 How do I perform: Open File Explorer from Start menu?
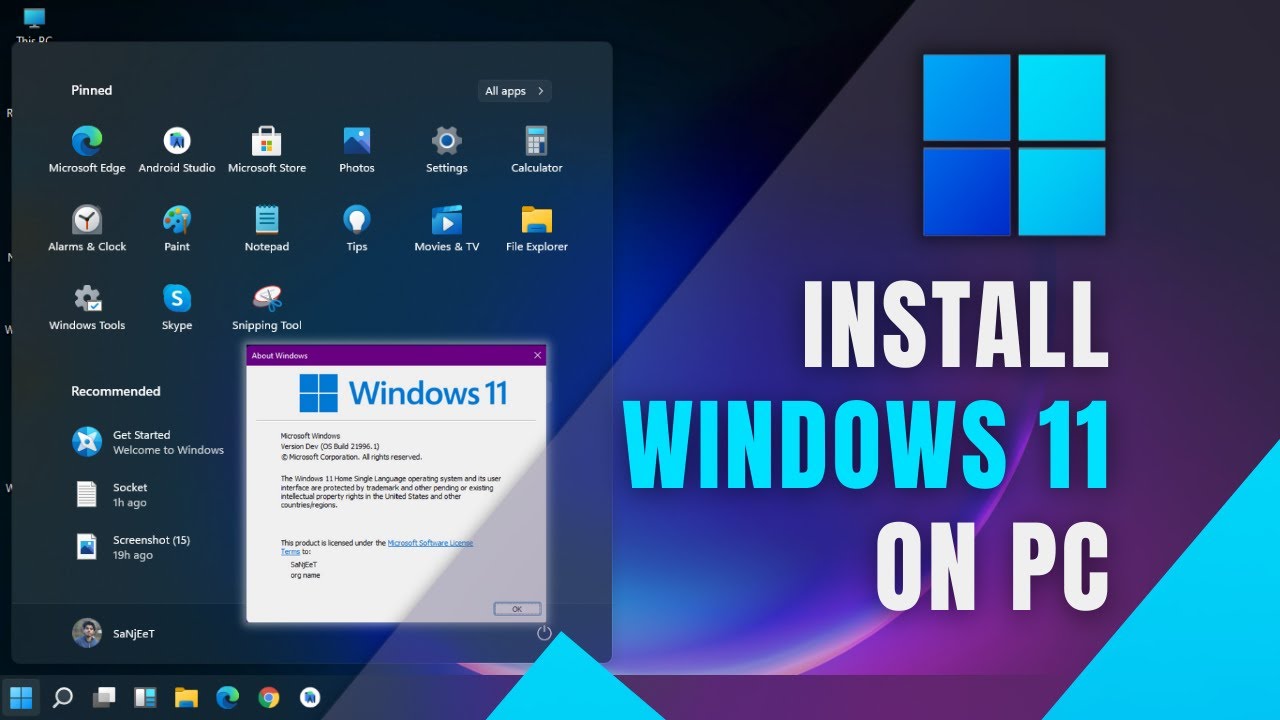click(537, 229)
